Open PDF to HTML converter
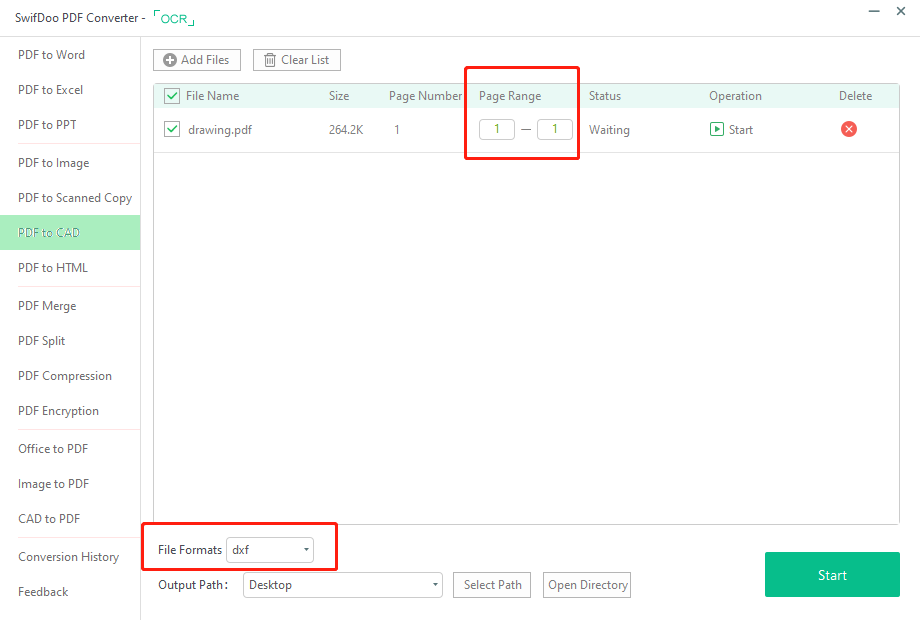The image size is (920, 620). (x=53, y=268)
